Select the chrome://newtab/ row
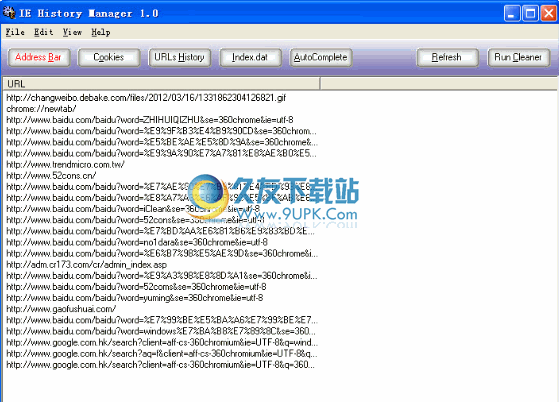 pos(41,109)
